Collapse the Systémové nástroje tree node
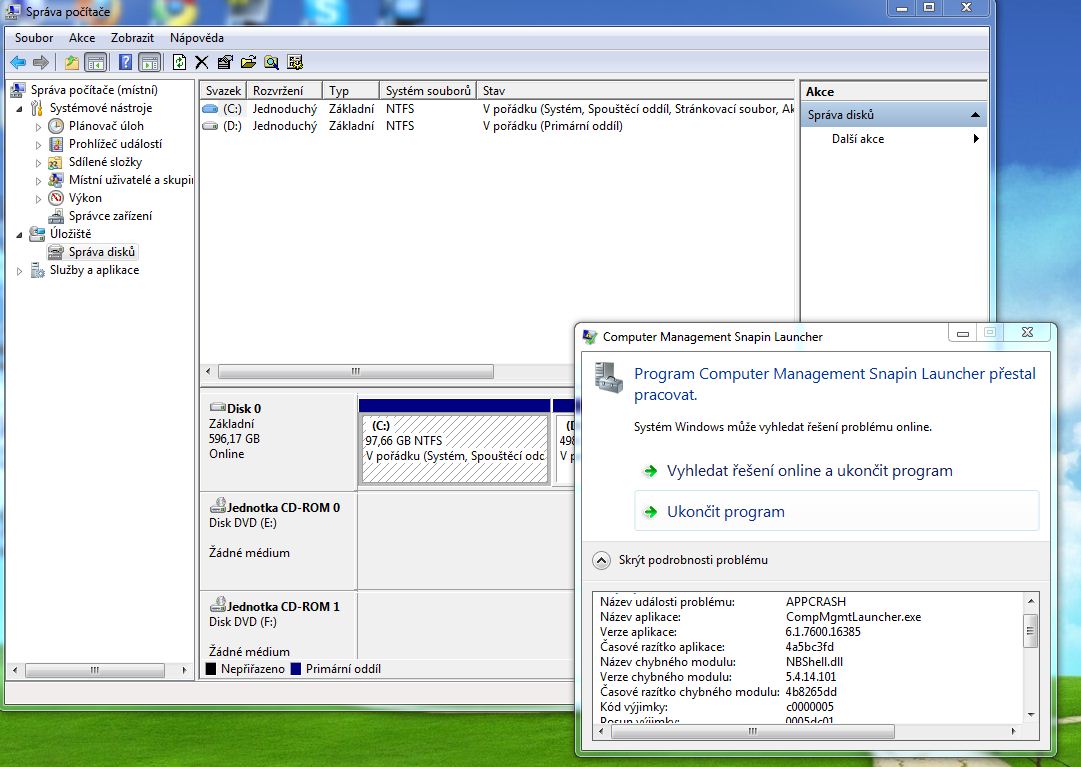The width and height of the screenshot is (1081, 767). pos(19,109)
